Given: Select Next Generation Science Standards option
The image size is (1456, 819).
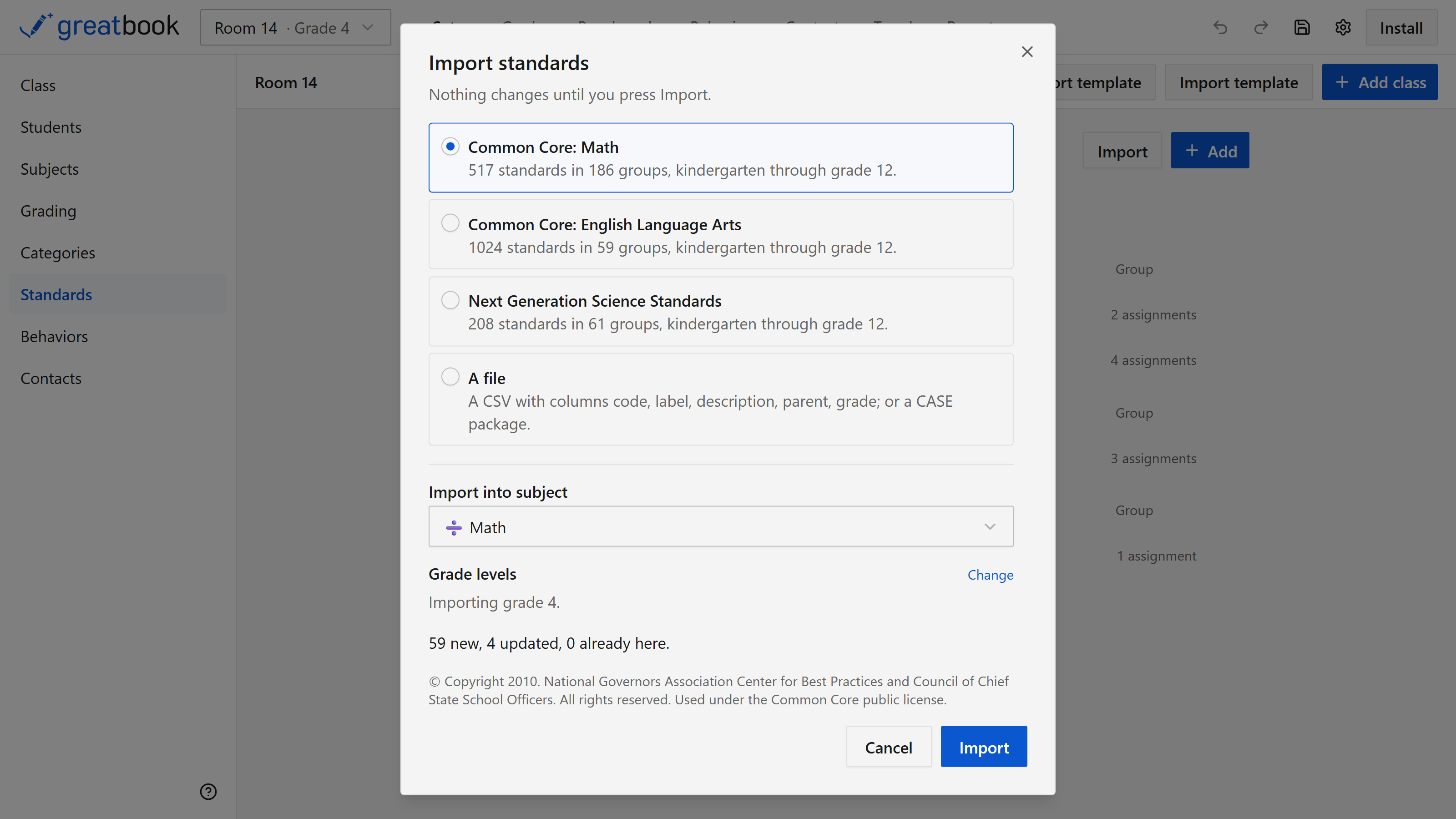Looking at the screenshot, I should click(721, 311).
